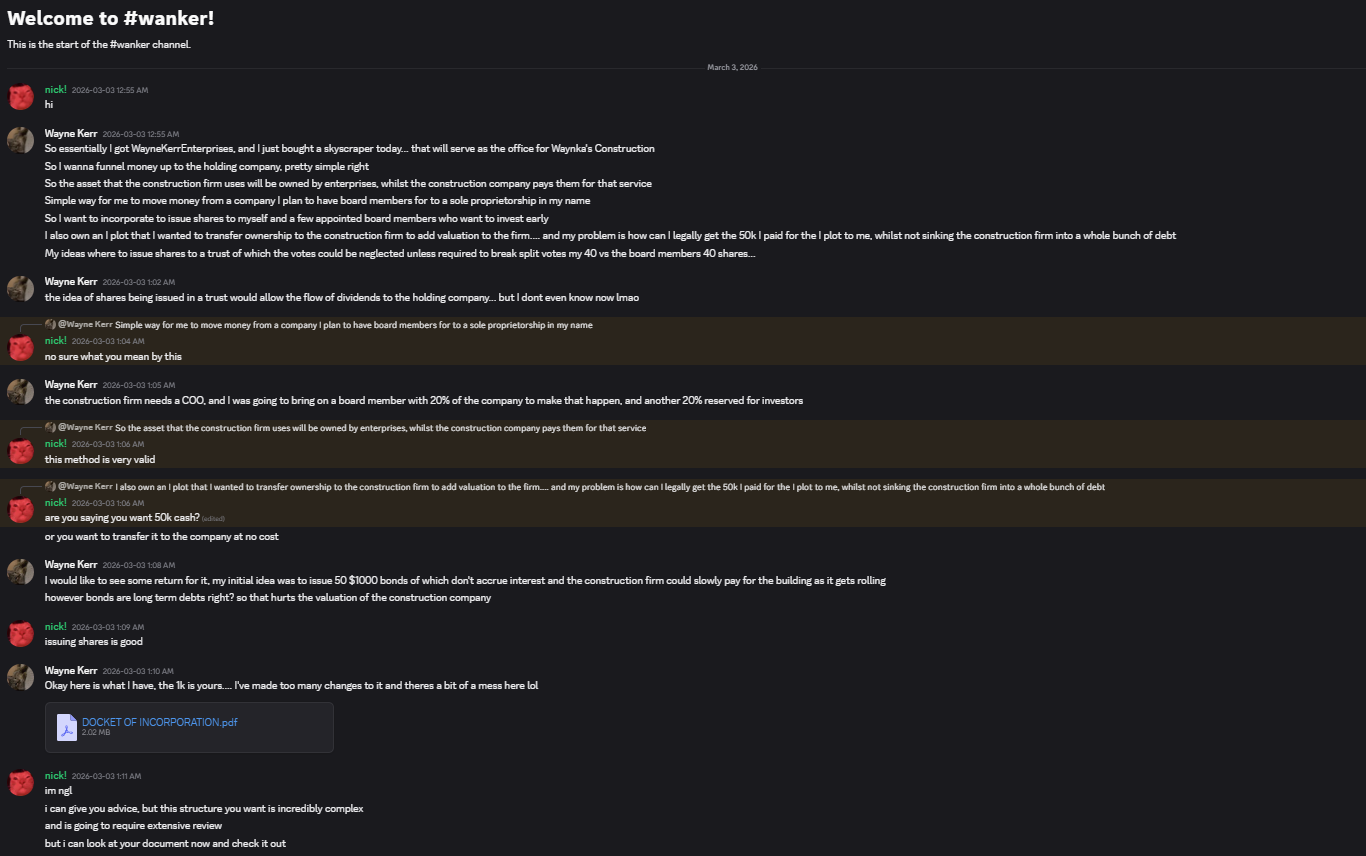Click the "(edited)" label after the 50k cash message
This screenshot has width=1366, height=856.
click(x=213, y=519)
